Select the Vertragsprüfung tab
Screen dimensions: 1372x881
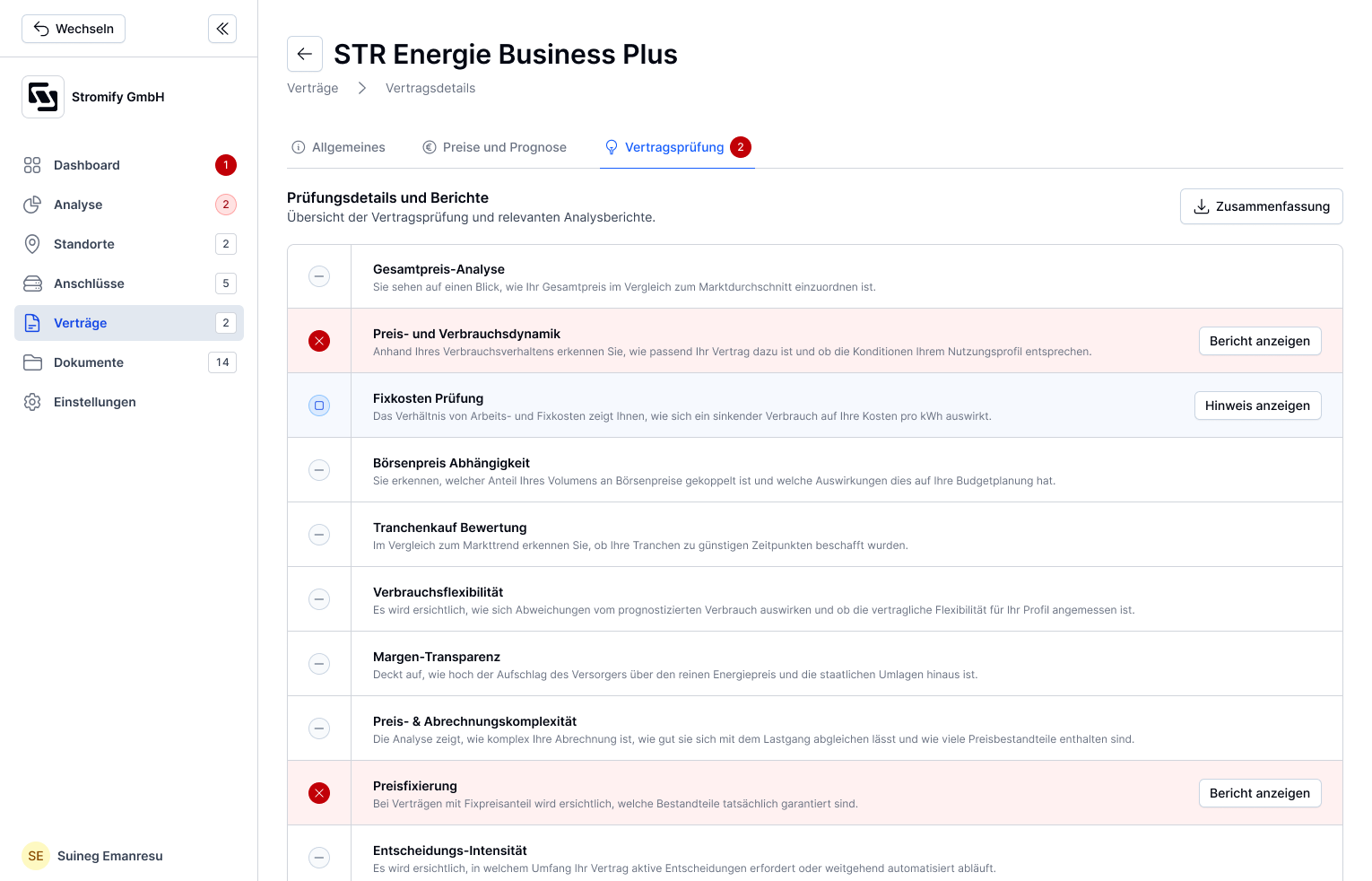pos(677,147)
